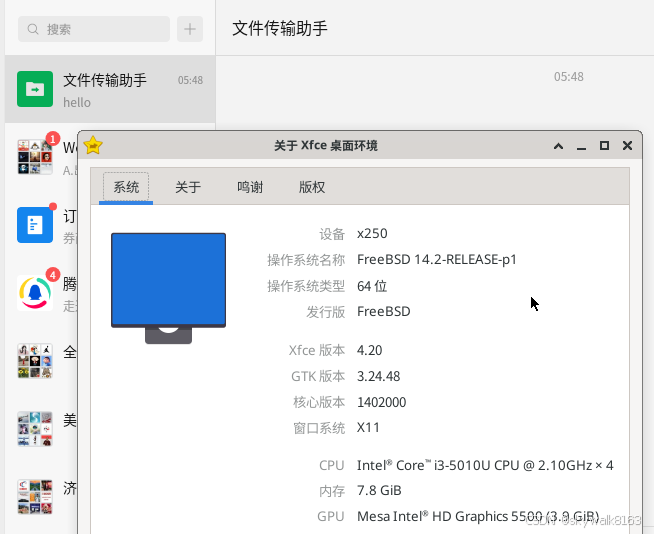Switch to the 鸣谢 tab

point(250,187)
